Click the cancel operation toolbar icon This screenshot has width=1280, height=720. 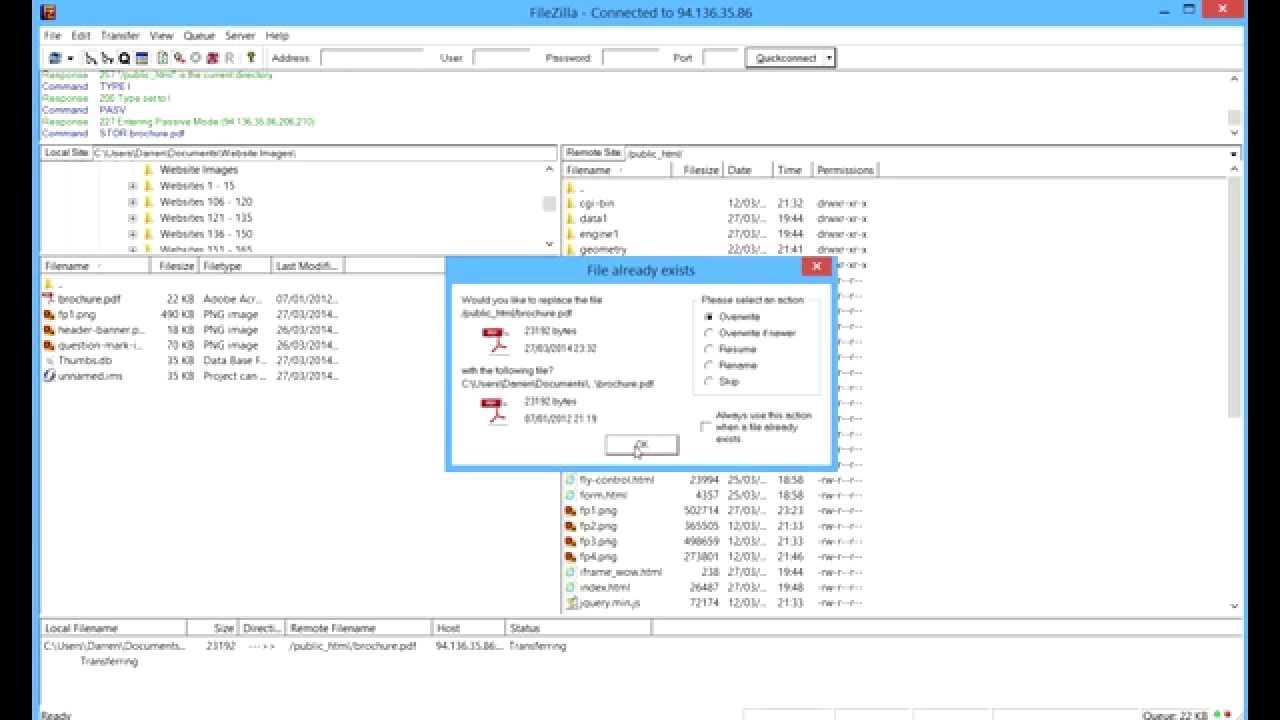[195, 58]
